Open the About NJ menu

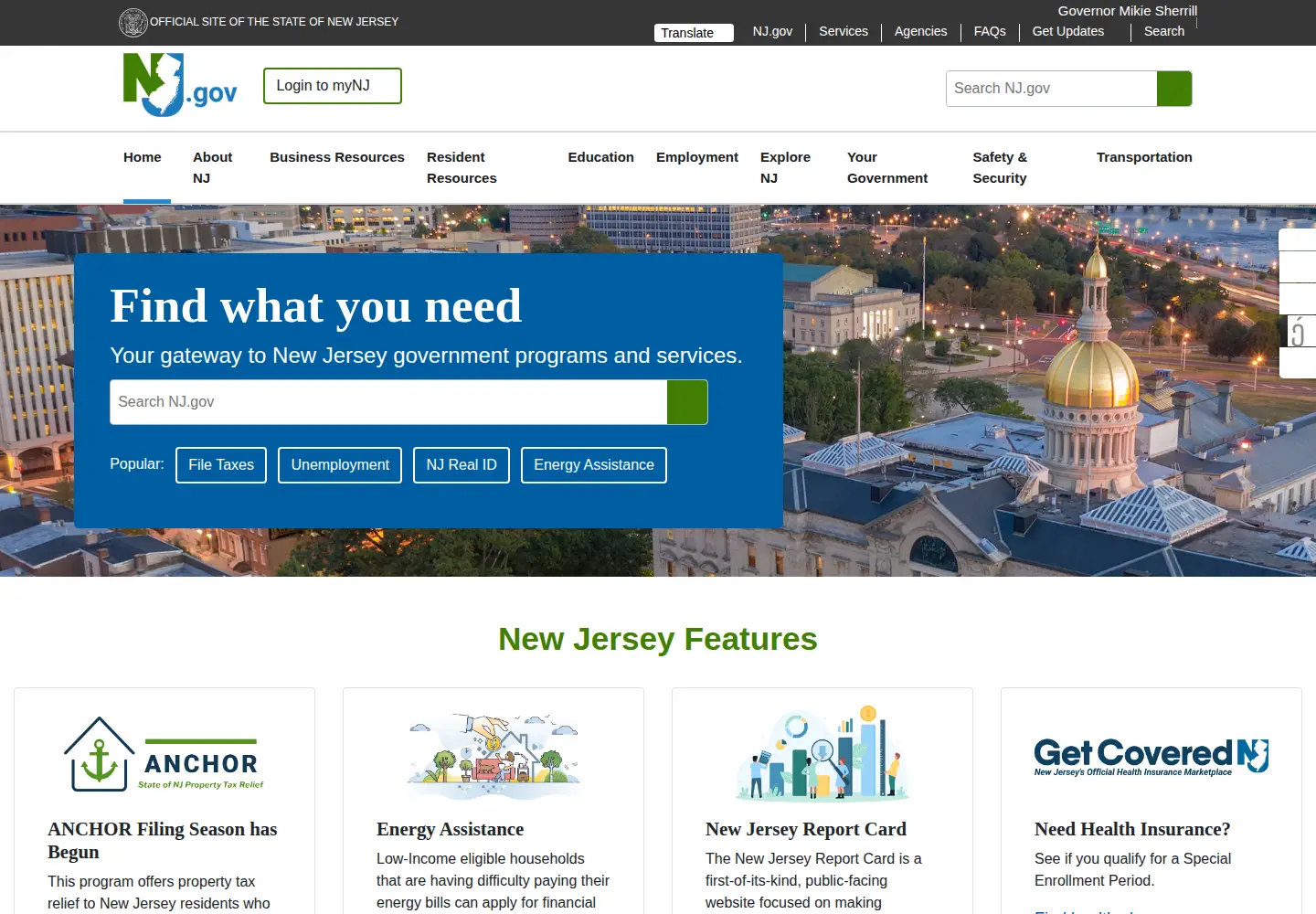(x=212, y=168)
